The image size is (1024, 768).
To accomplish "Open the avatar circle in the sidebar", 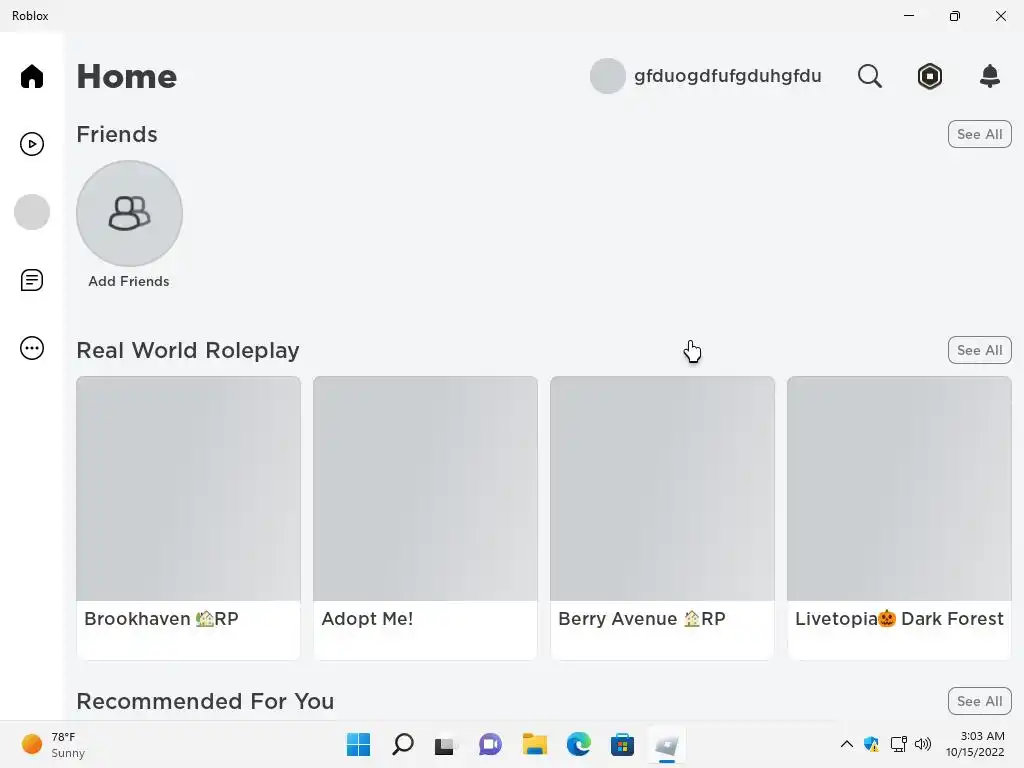I will click(31, 212).
